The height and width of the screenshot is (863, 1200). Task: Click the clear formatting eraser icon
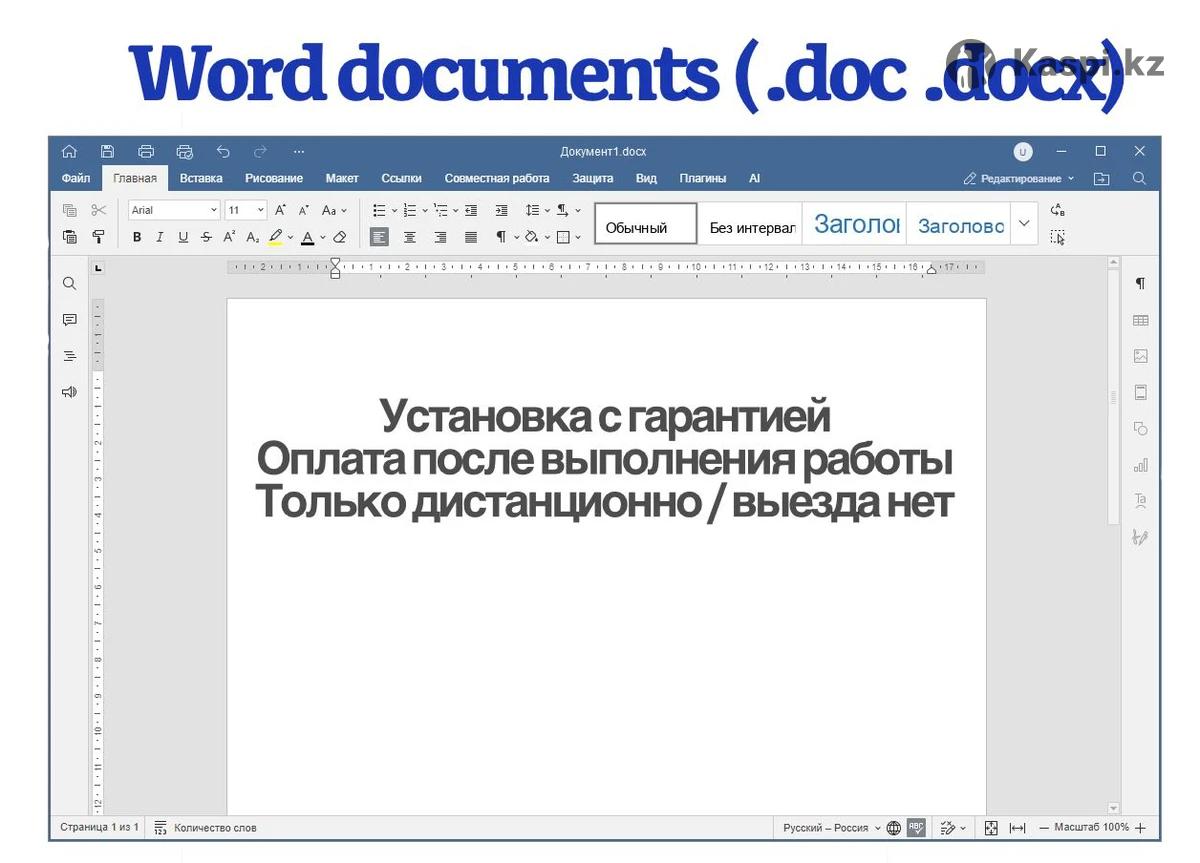click(340, 237)
